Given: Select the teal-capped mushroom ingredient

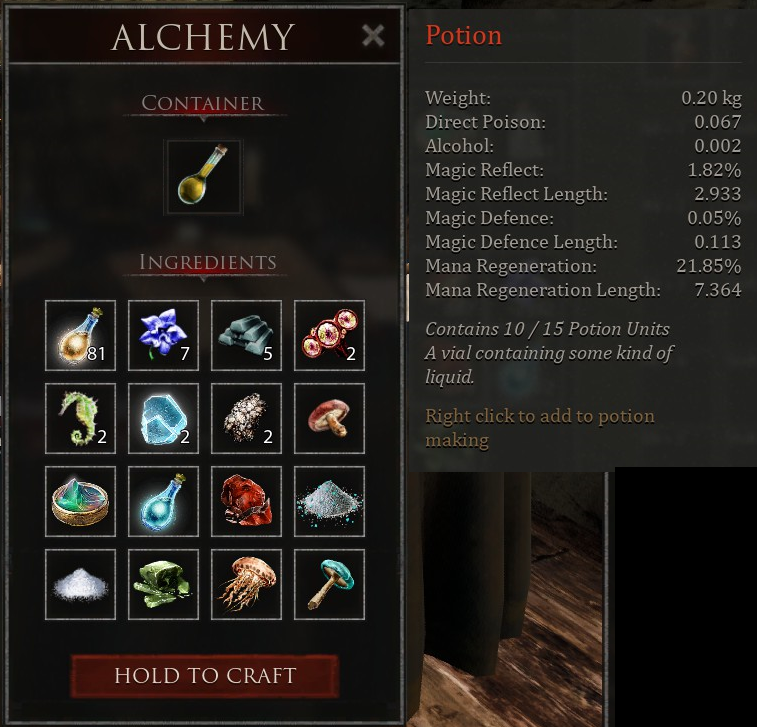Looking at the screenshot, I should [329, 585].
